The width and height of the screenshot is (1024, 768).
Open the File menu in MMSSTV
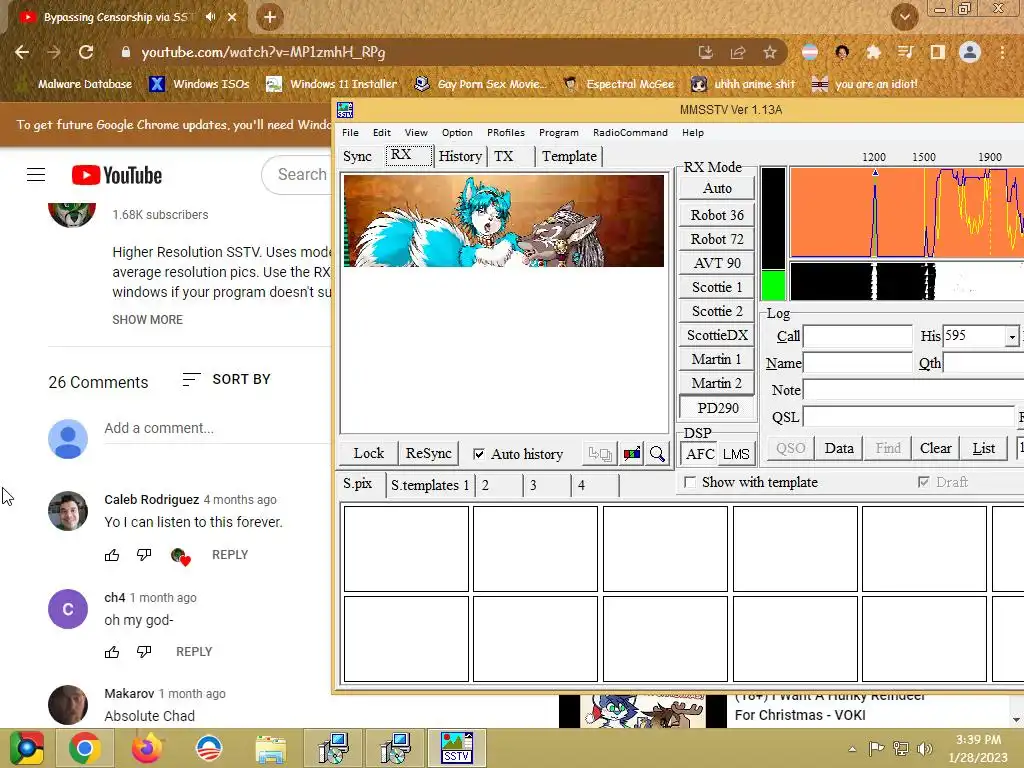(350, 133)
